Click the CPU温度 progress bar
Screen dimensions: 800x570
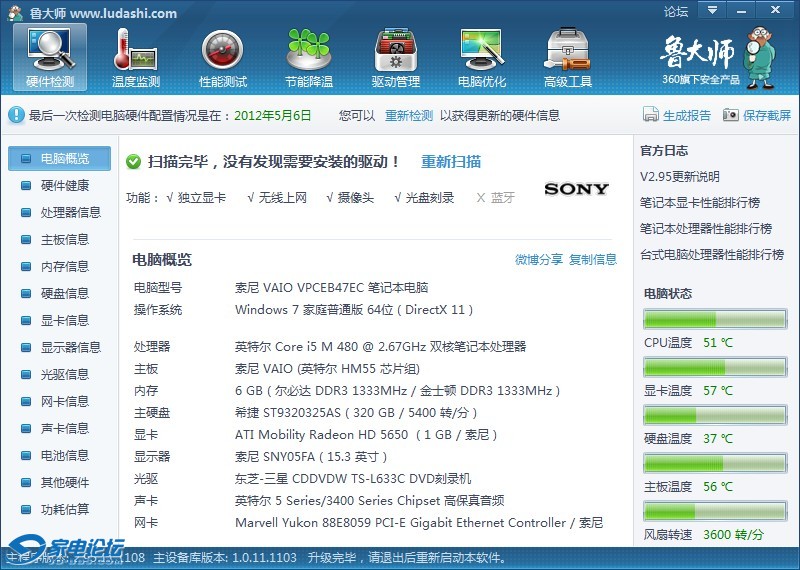tap(715, 319)
